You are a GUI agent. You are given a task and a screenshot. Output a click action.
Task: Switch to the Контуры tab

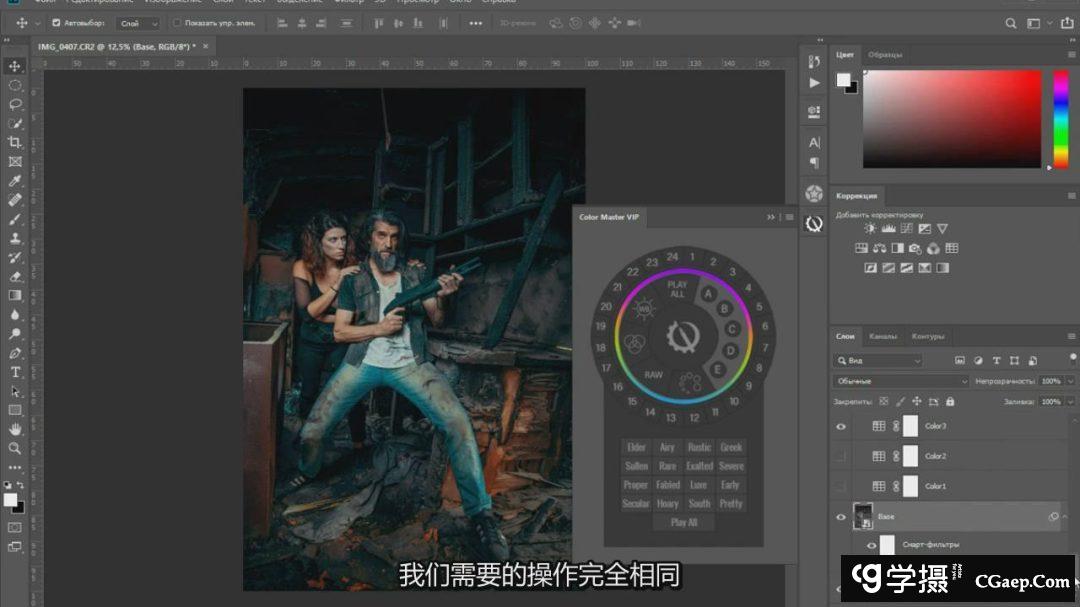click(x=927, y=337)
